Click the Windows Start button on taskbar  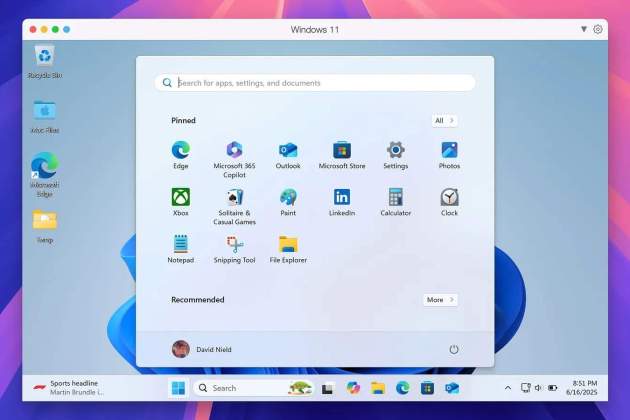178,388
